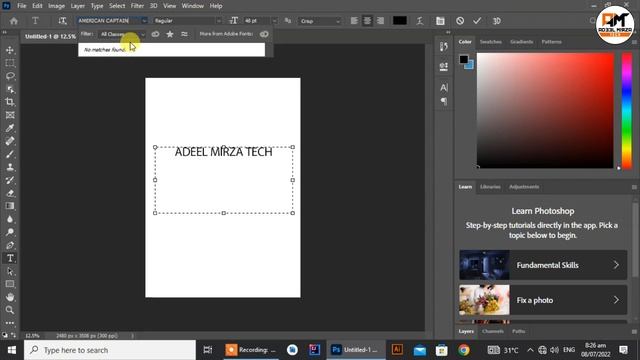Screen dimensions: 640x360
Task: Open the Paragraph panel icon
Action: (x=444, y=101)
